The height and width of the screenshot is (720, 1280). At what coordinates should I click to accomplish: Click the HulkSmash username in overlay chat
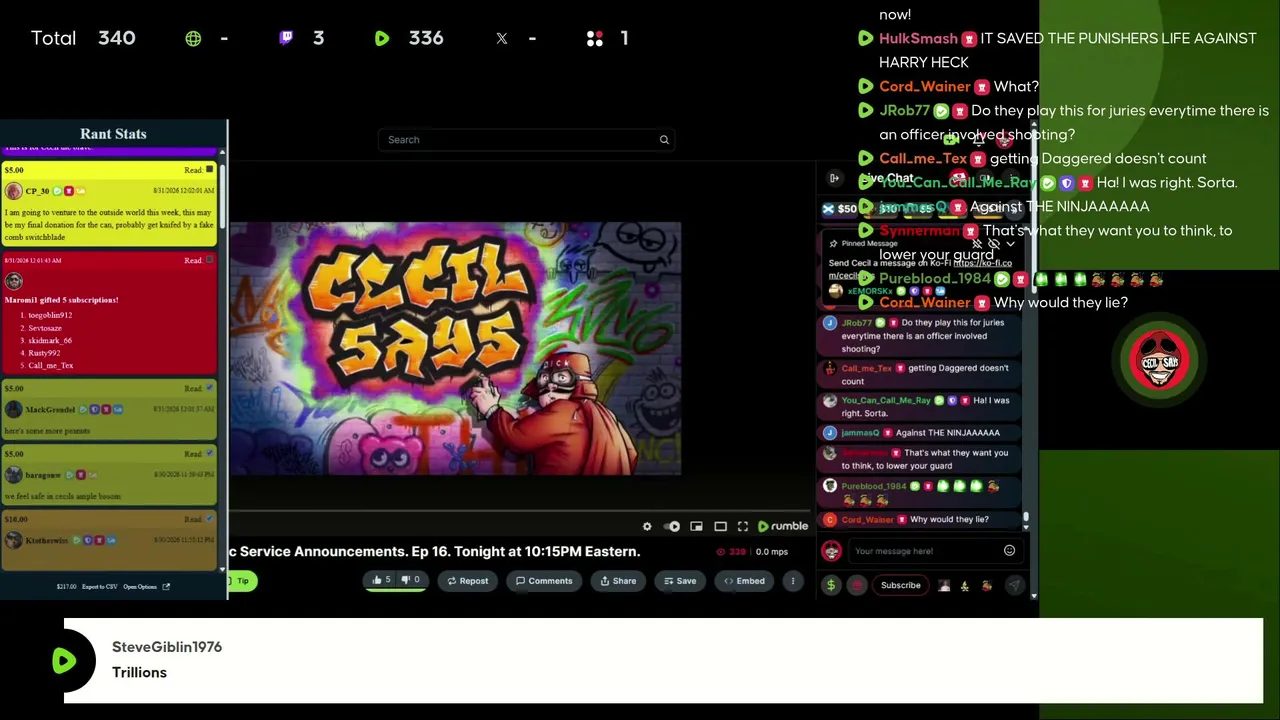click(x=918, y=38)
